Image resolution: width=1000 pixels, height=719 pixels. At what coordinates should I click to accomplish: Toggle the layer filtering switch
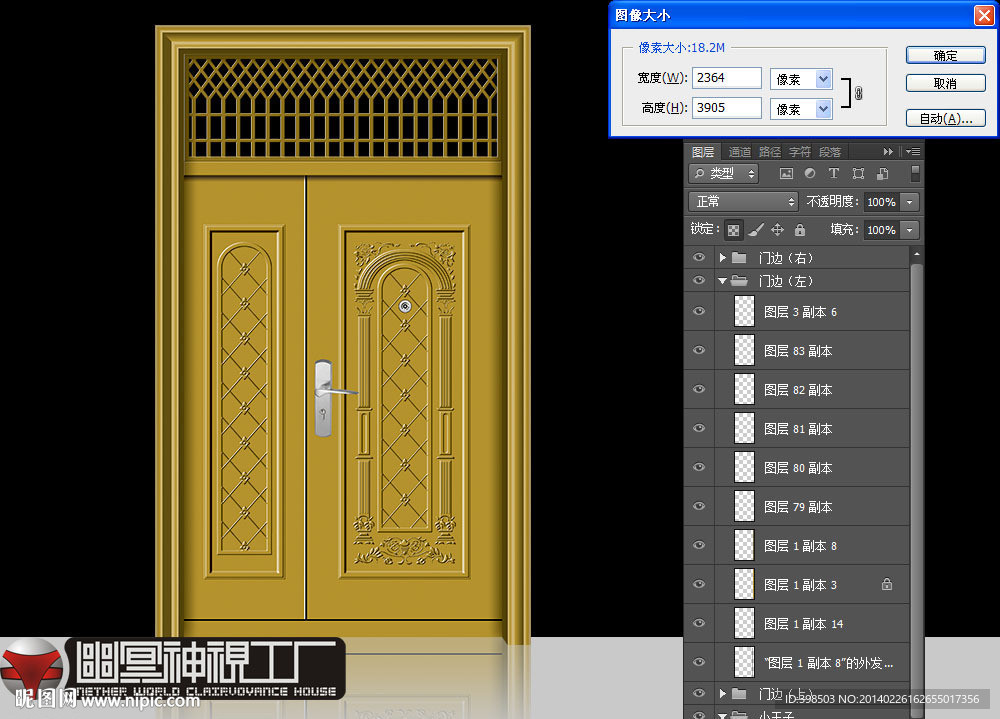(x=915, y=174)
